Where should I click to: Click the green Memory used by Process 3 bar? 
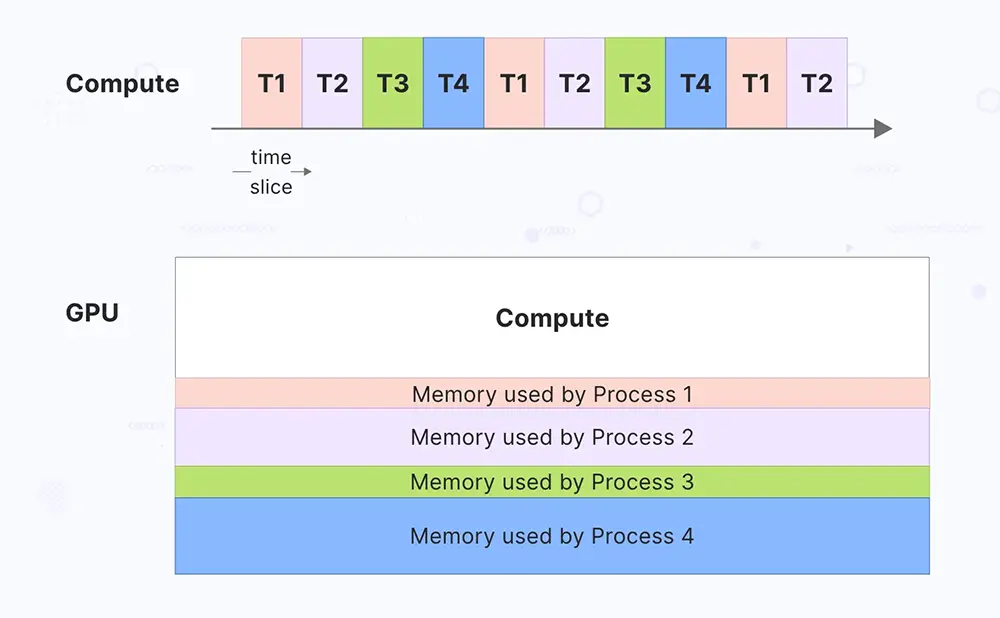pos(552,482)
